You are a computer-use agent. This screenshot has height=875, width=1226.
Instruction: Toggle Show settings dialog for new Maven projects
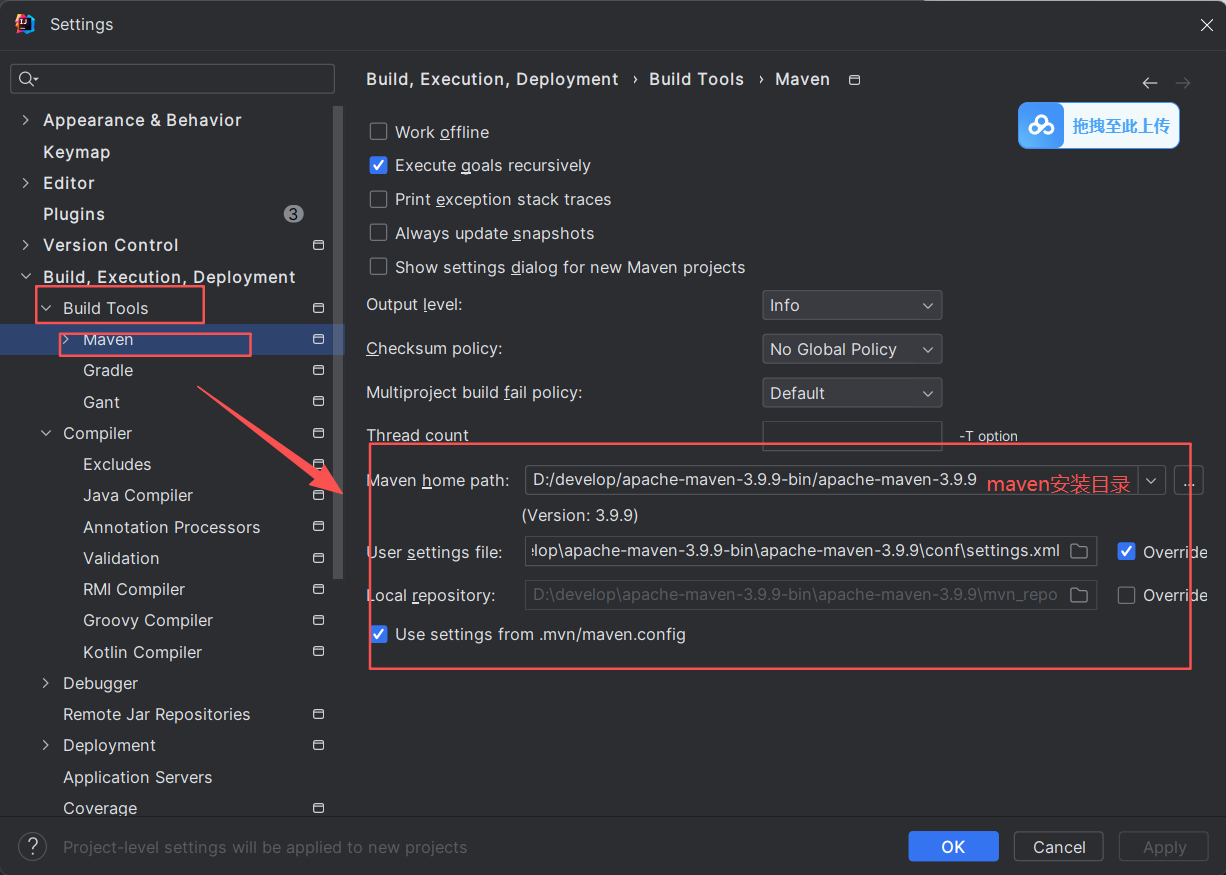(x=378, y=267)
